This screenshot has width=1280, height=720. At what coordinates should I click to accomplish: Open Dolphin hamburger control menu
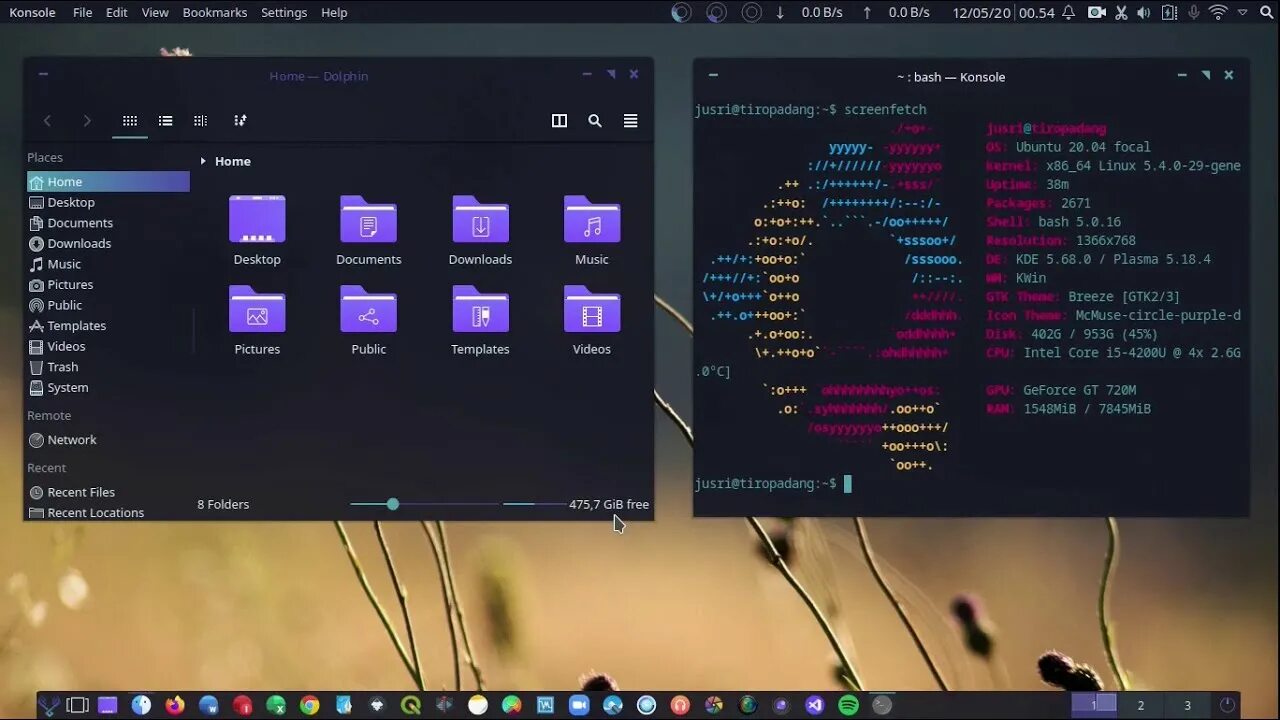pos(630,121)
